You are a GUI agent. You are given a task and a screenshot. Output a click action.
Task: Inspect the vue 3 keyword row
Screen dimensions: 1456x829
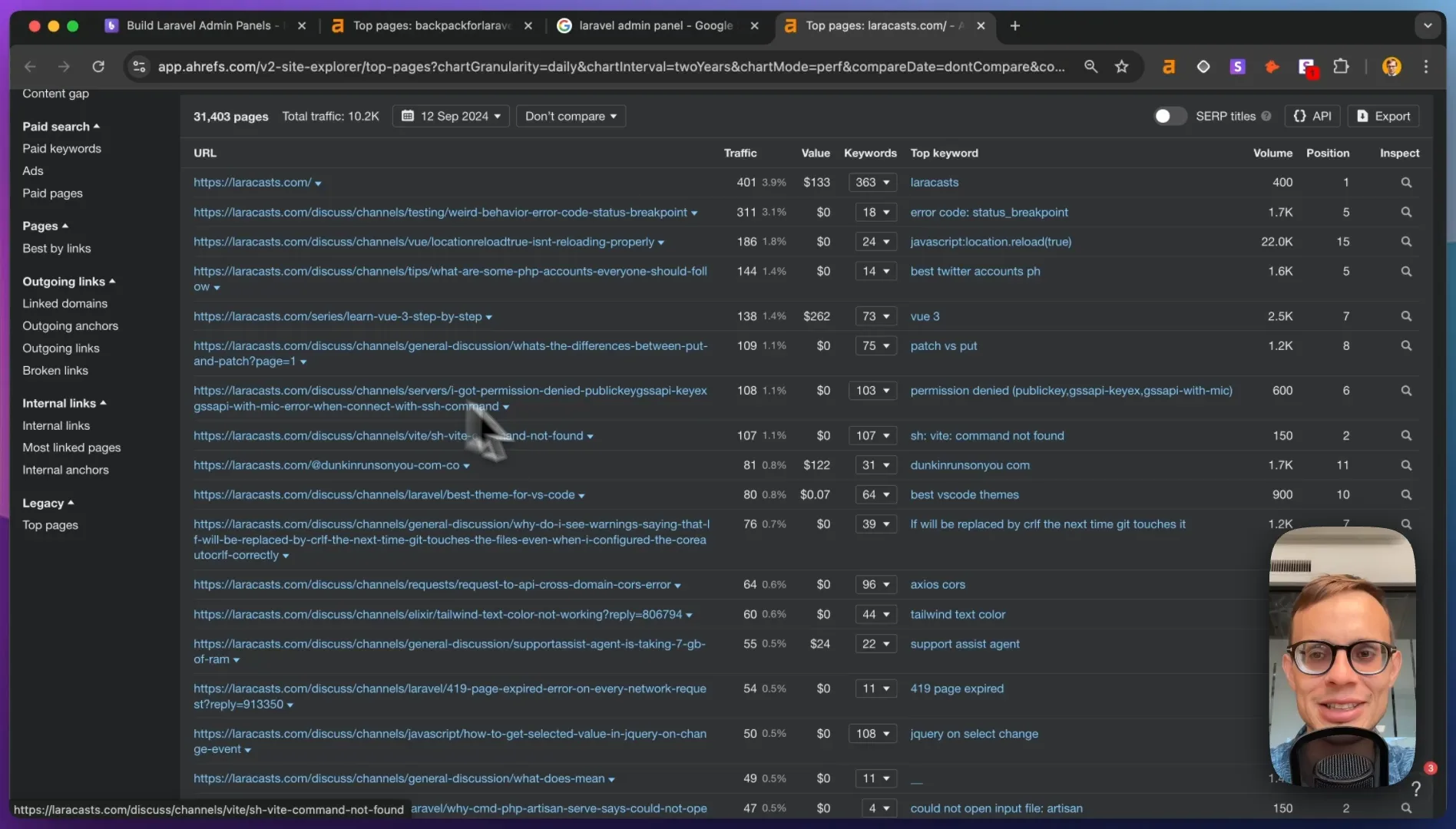click(x=1405, y=316)
